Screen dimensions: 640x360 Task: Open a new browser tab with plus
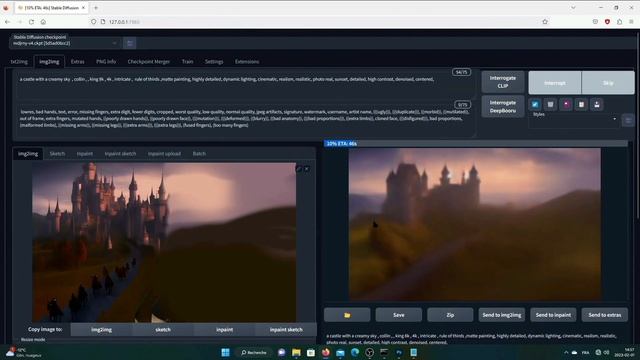(96, 8)
